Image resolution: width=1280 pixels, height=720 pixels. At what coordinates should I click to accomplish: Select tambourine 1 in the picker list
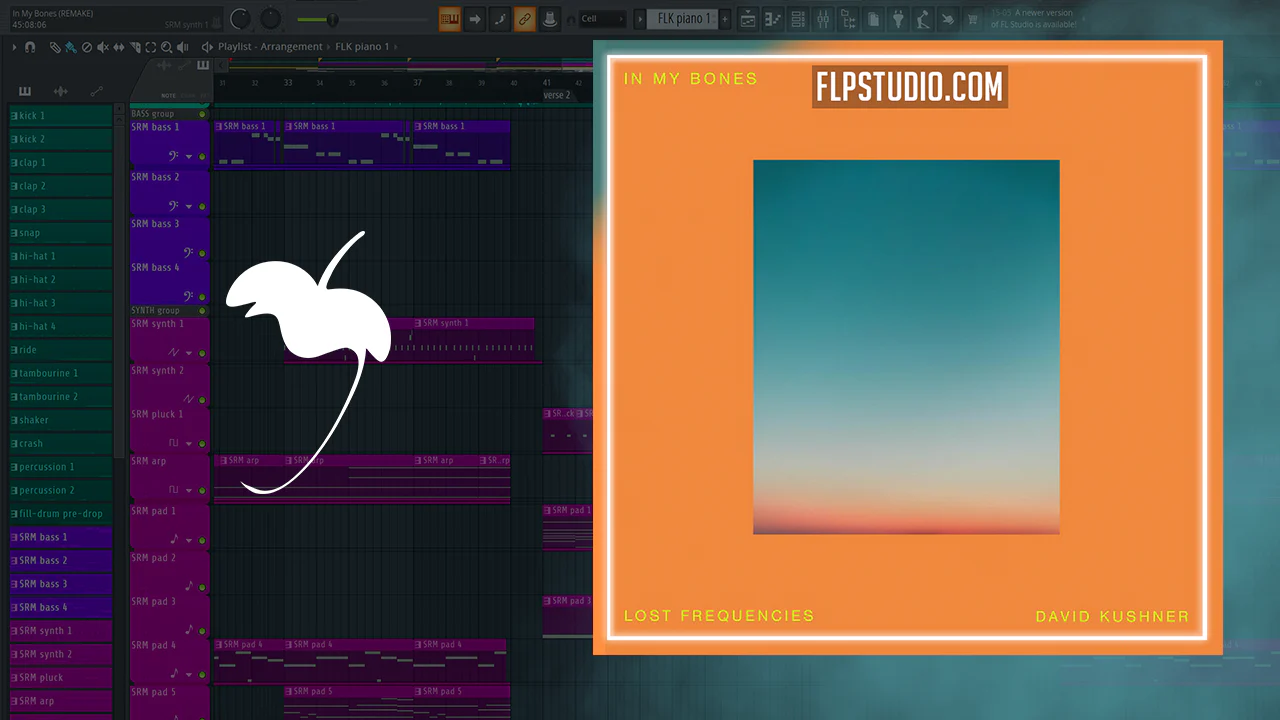click(x=60, y=373)
